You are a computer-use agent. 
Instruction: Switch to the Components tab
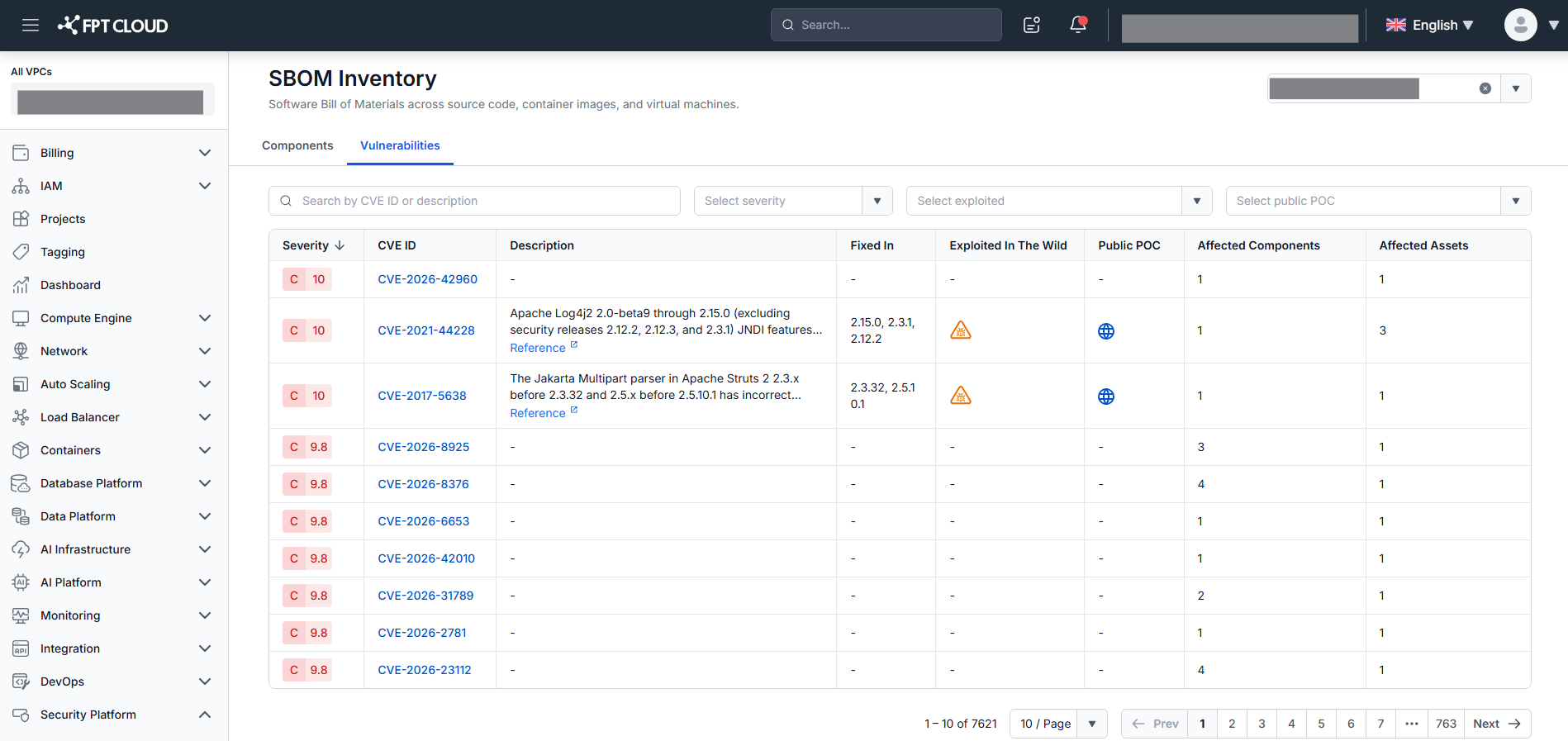297,145
